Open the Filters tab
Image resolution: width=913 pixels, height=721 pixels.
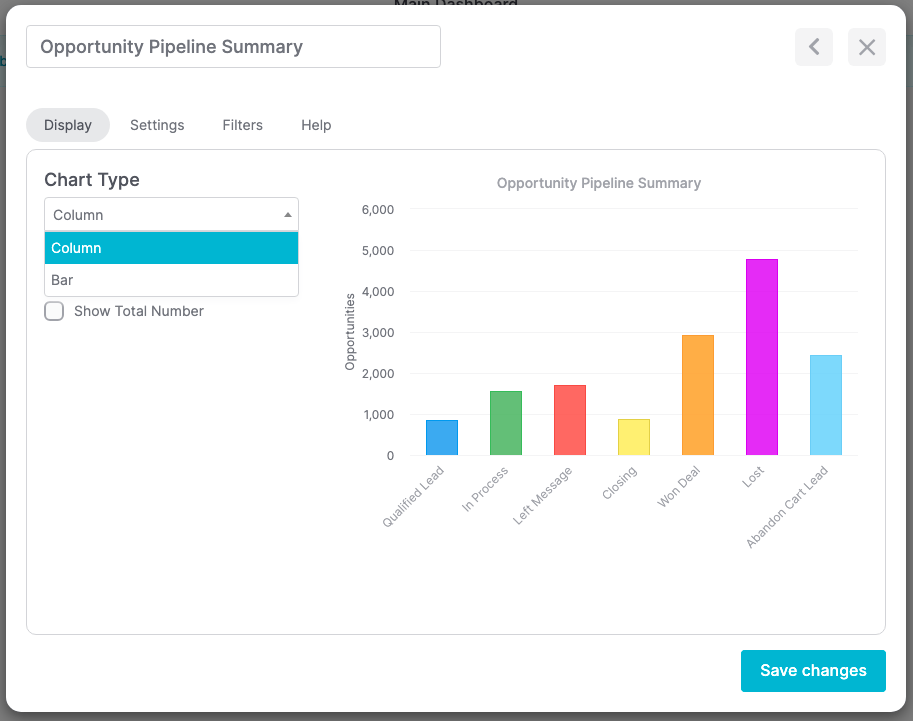click(x=242, y=125)
